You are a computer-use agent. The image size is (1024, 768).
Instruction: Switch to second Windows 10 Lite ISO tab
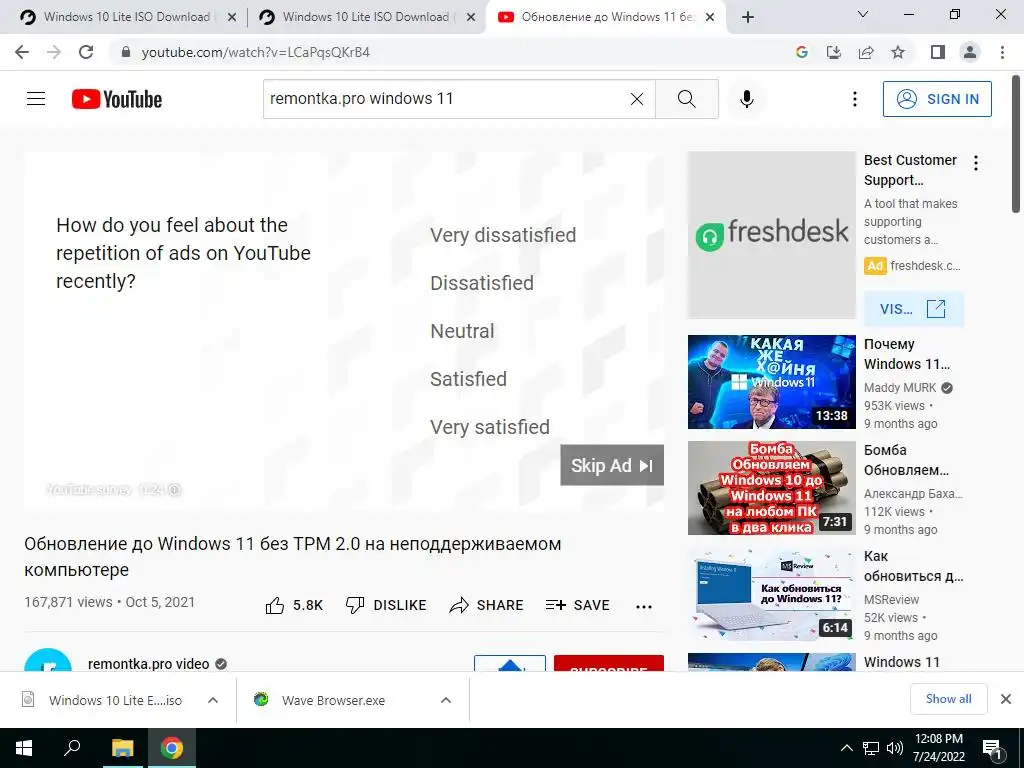pyautogui.click(x=366, y=17)
